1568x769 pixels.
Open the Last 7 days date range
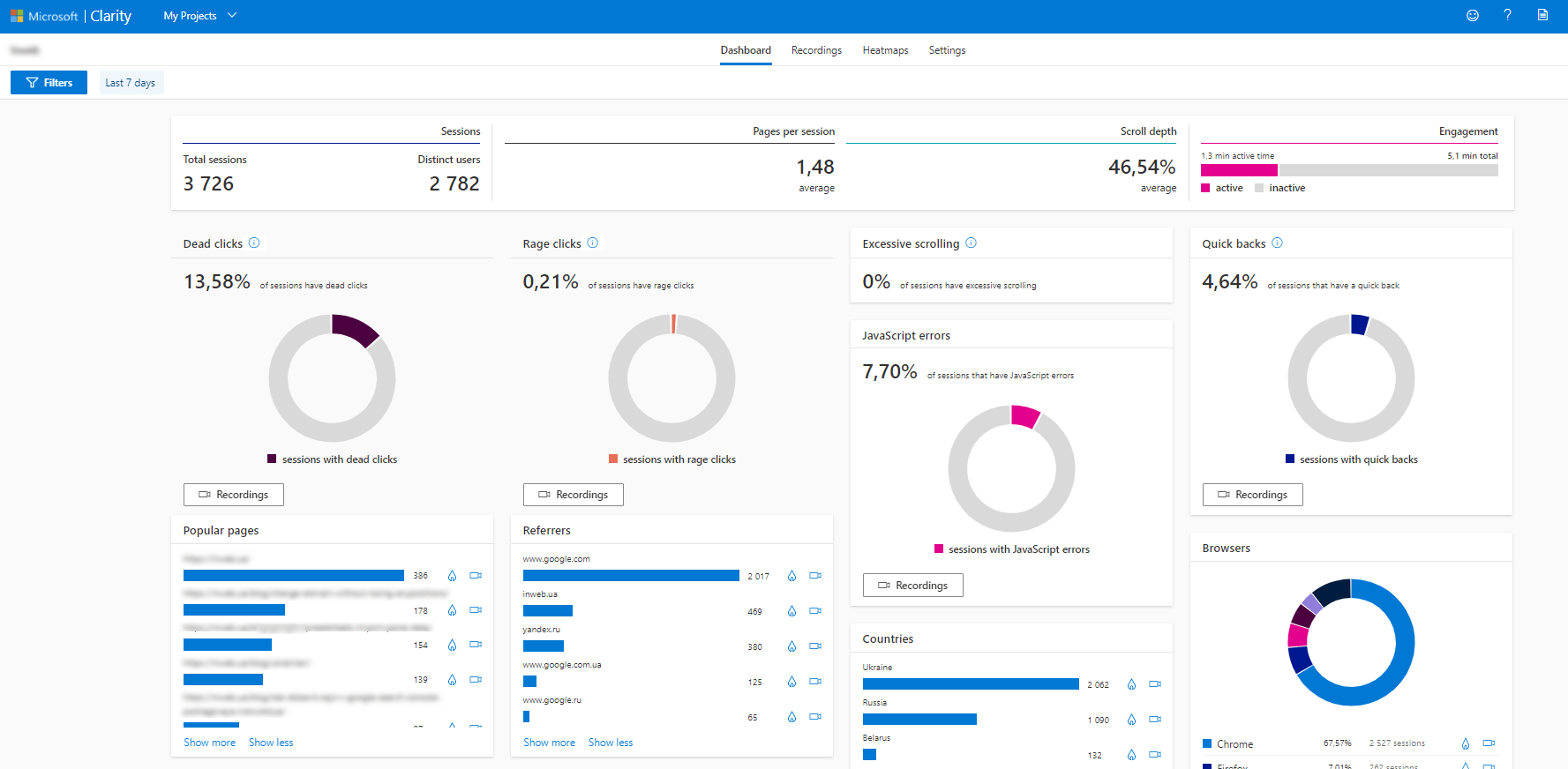[x=131, y=83]
